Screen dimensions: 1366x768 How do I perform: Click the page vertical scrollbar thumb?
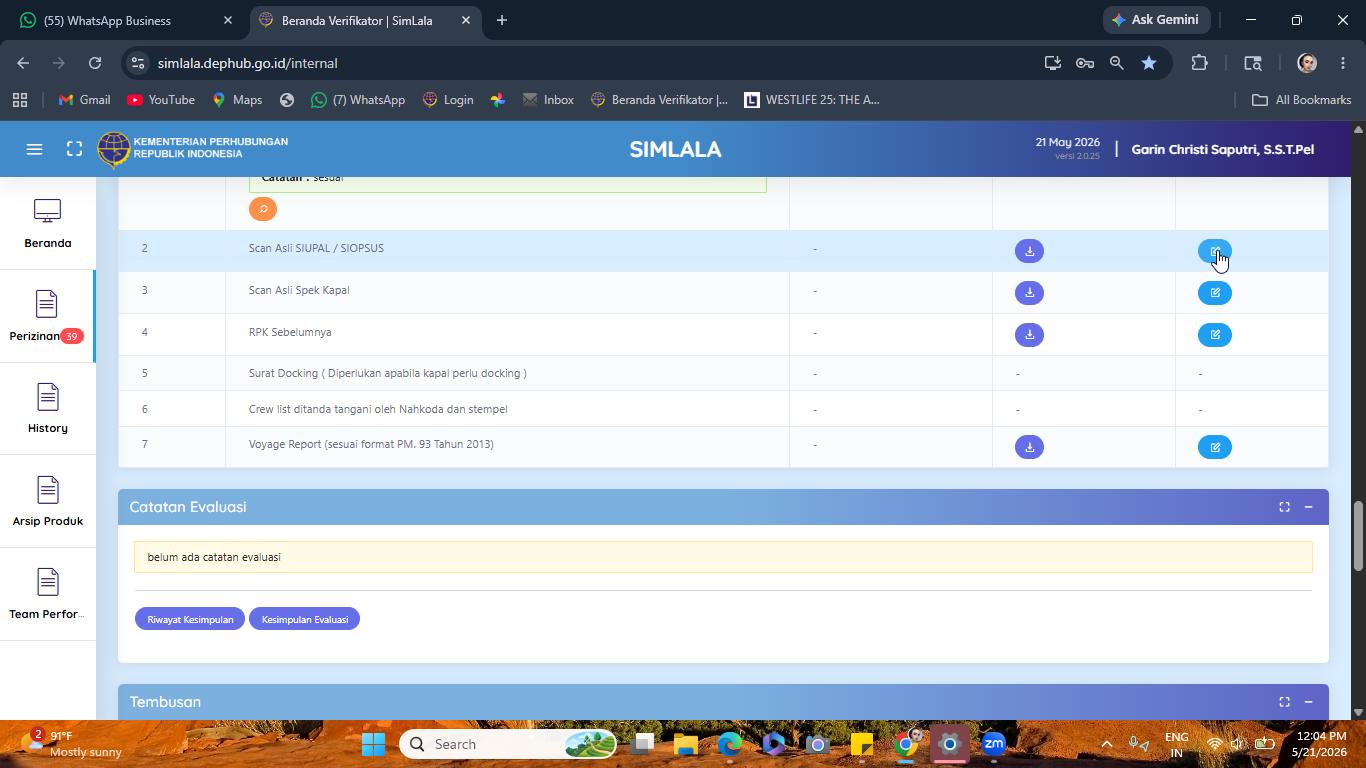tap(1358, 536)
